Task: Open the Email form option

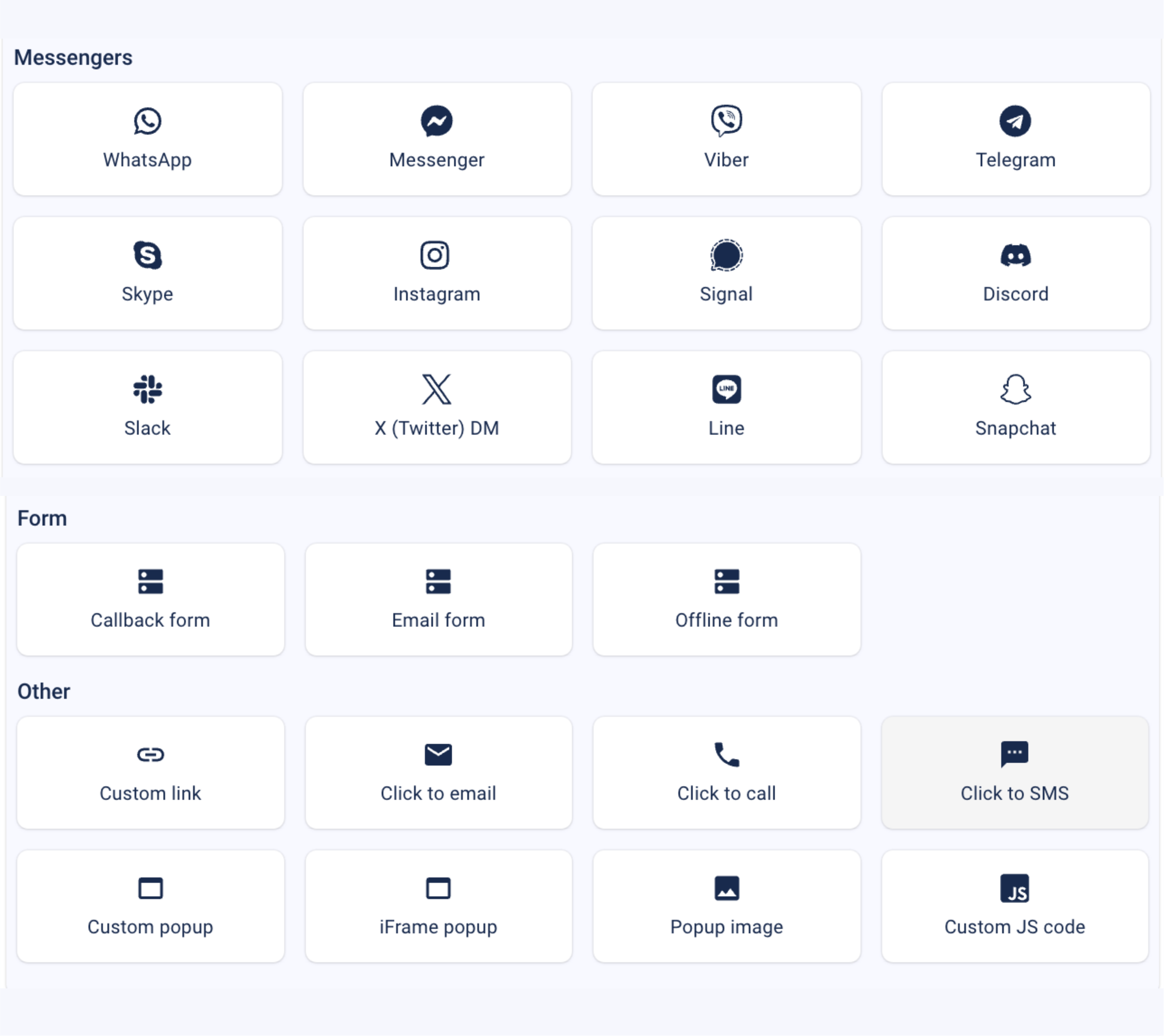Action: pos(438,599)
